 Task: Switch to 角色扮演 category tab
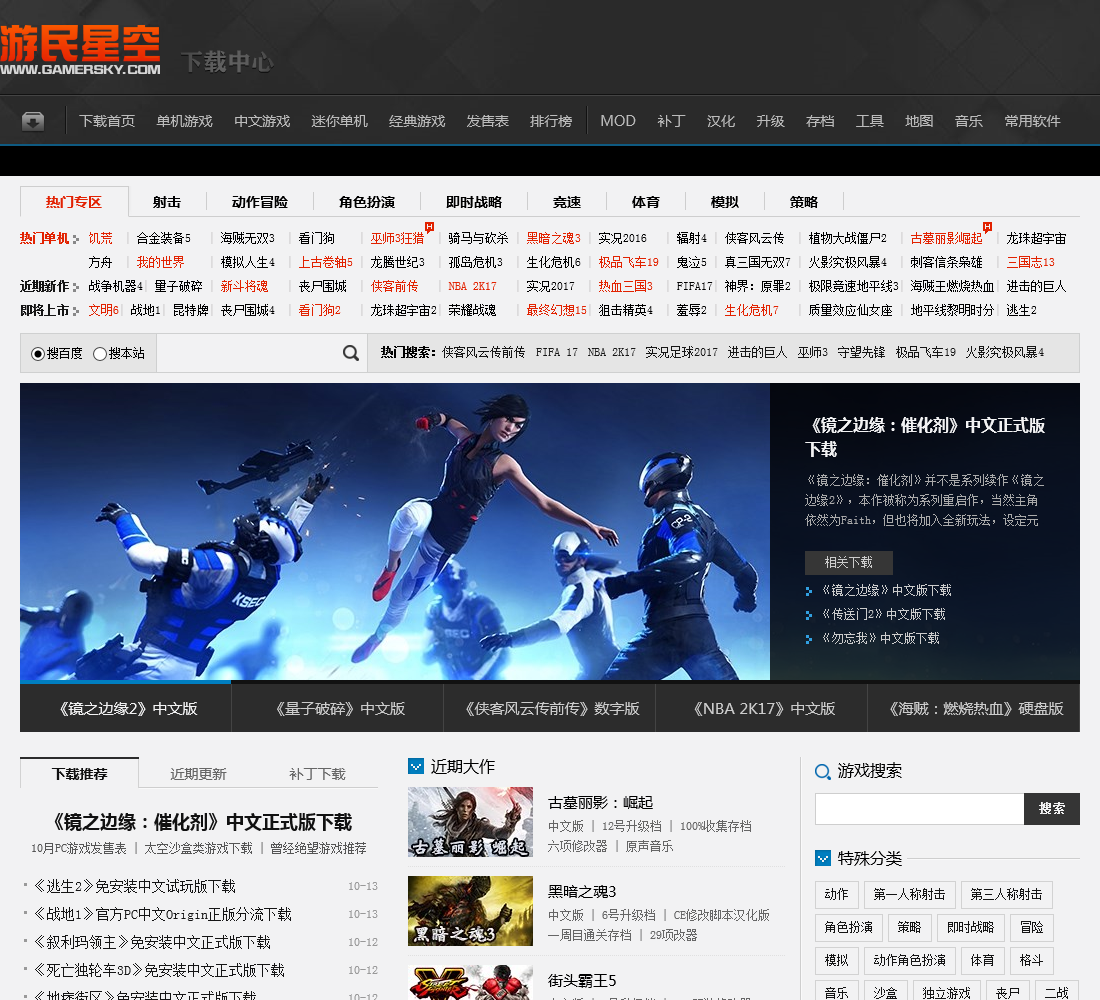tap(367, 202)
